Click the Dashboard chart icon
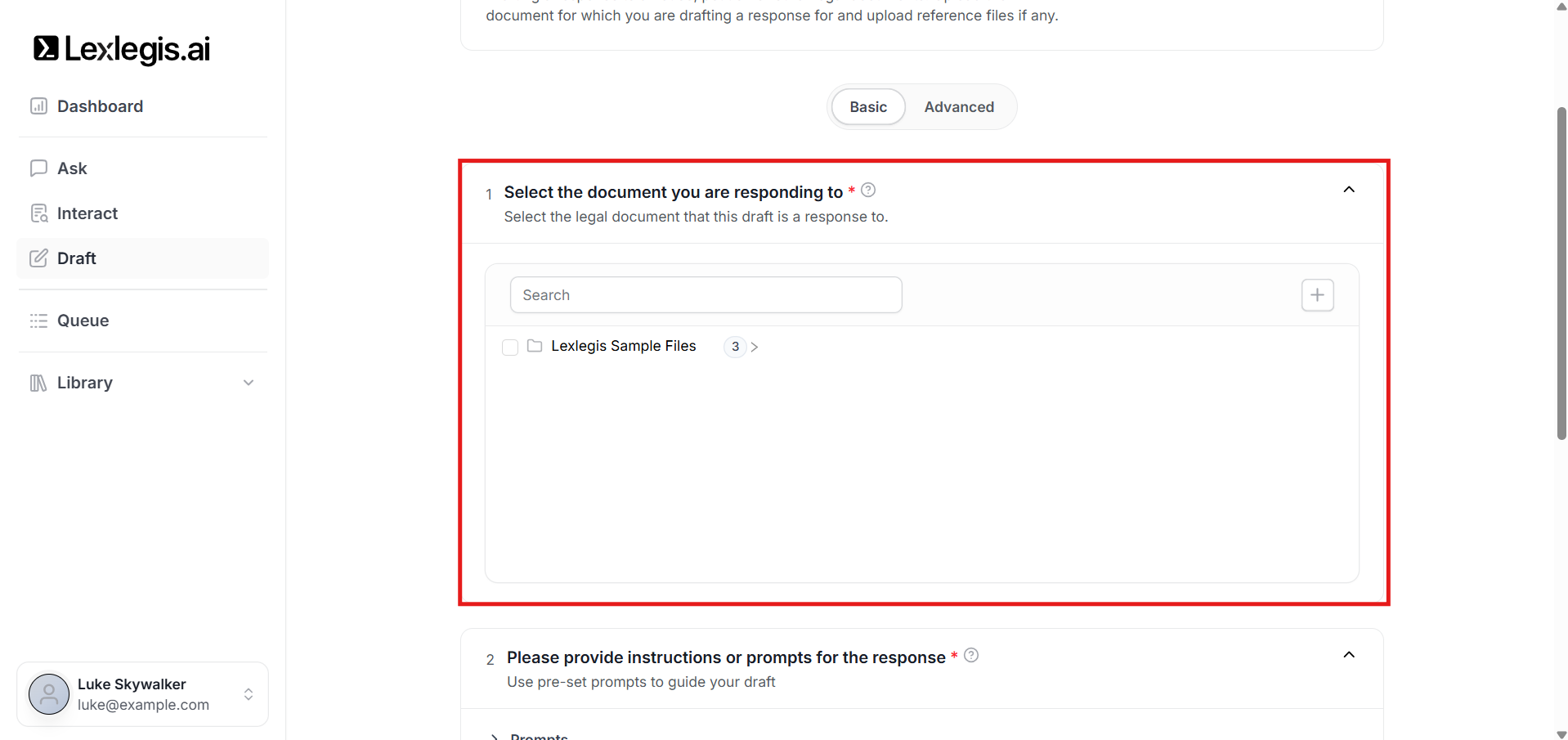Screen dimensions: 1568x740 point(38,106)
